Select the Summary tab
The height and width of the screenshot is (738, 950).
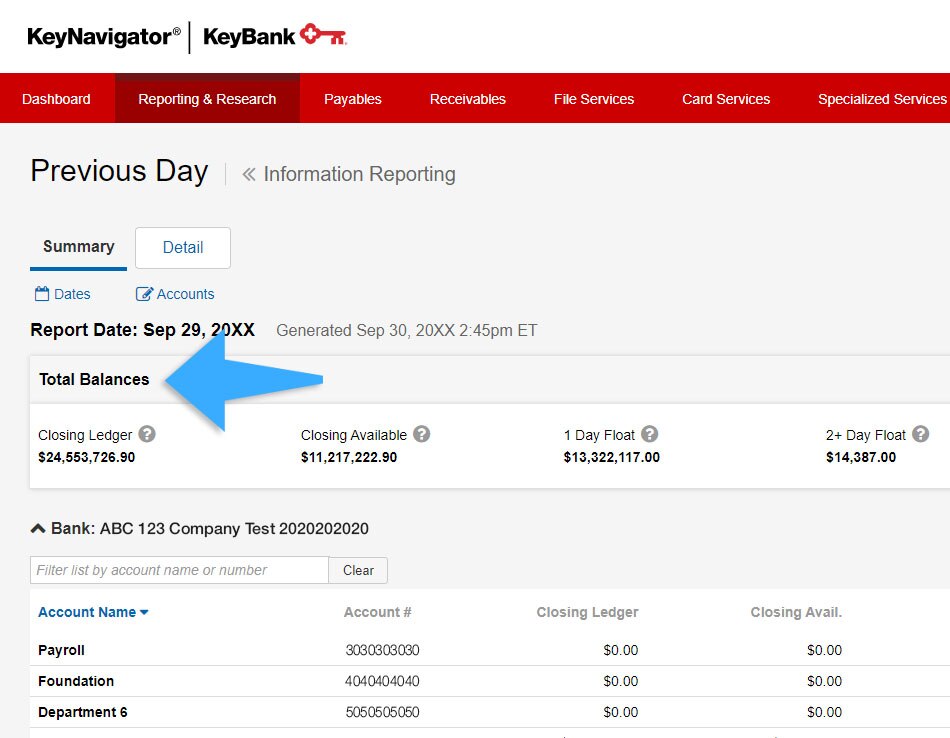tap(78, 247)
